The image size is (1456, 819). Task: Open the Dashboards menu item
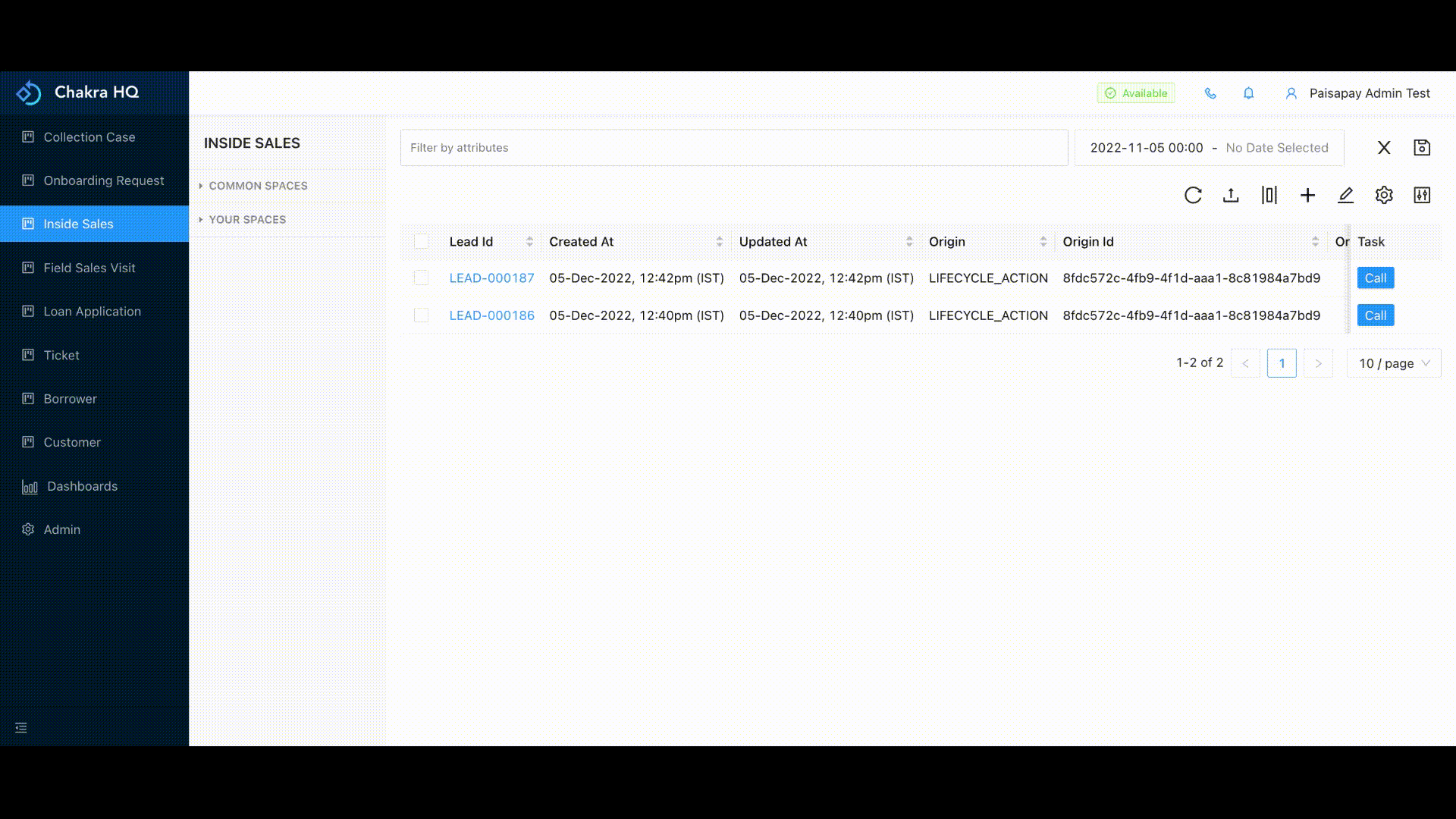coord(82,486)
